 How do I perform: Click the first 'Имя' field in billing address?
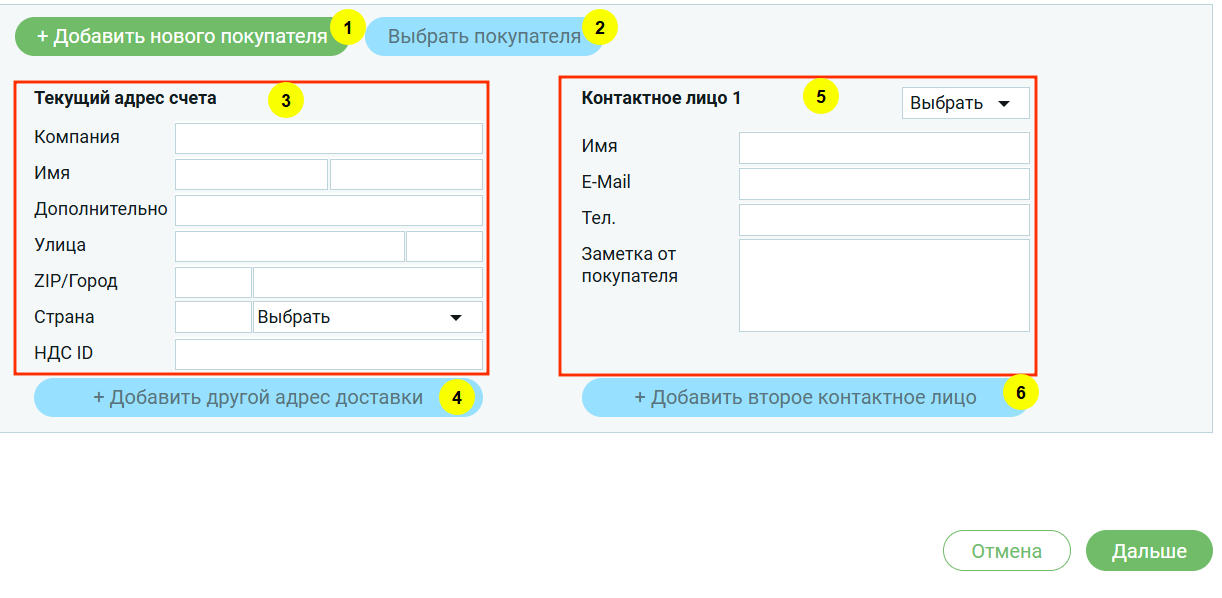[x=251, y=174]
